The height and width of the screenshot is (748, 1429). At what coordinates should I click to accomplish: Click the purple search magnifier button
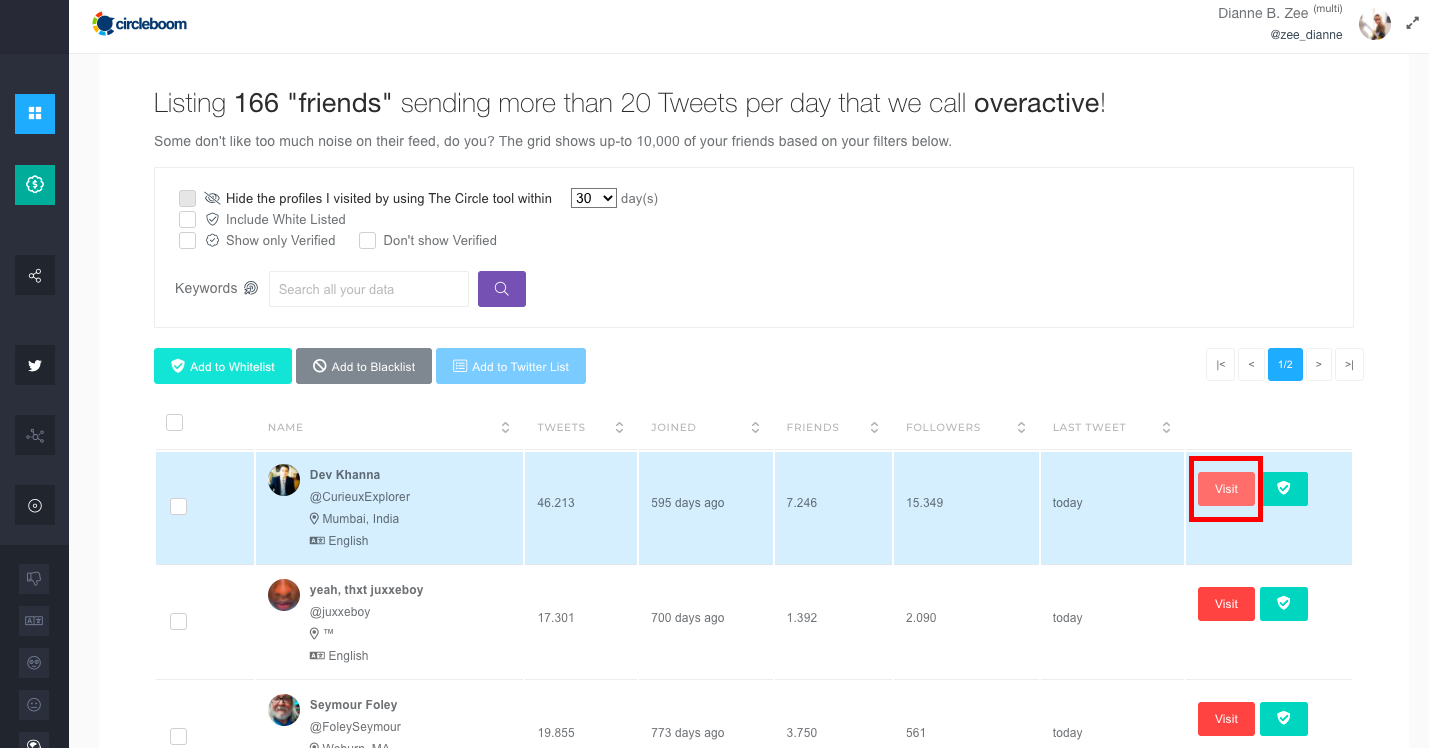click(x=501, y=289)
